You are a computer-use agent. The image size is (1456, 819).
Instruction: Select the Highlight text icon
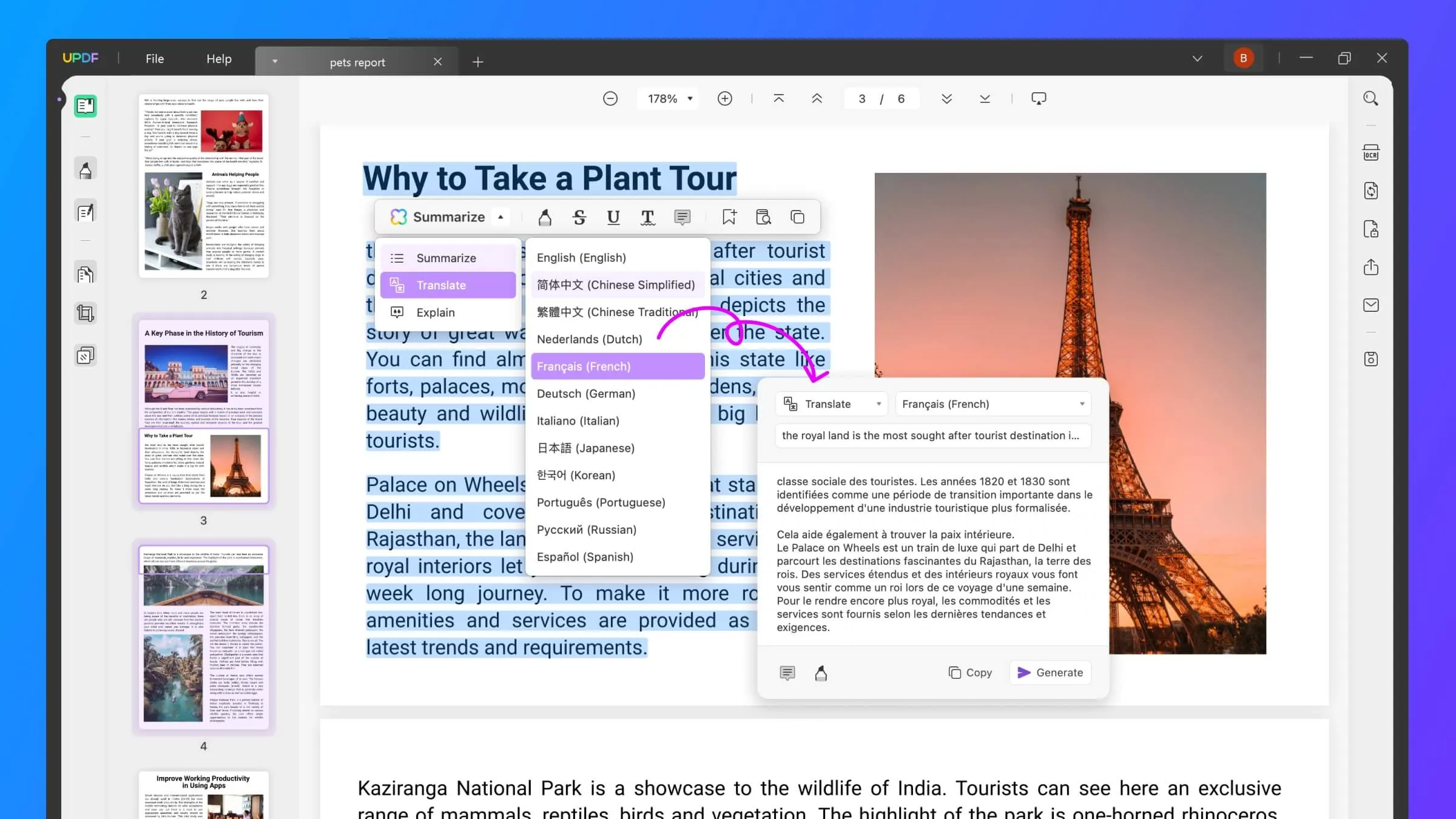545,217
